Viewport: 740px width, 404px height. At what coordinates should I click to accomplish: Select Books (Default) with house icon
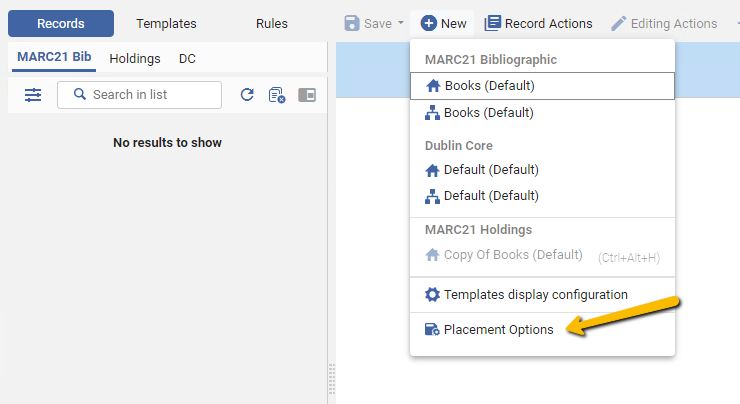(542, 86)
